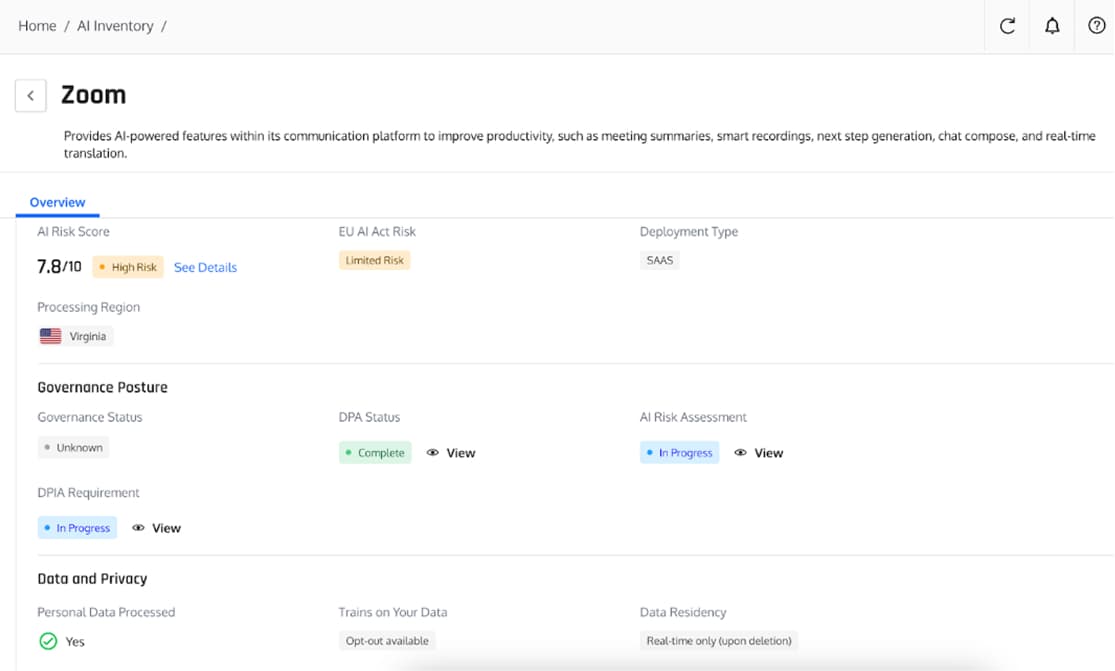Click the DPIA Requirement label
Image resolution: width=1115 pixels, height=671 pixels.
pyautogui.click(x=88, y=493)
